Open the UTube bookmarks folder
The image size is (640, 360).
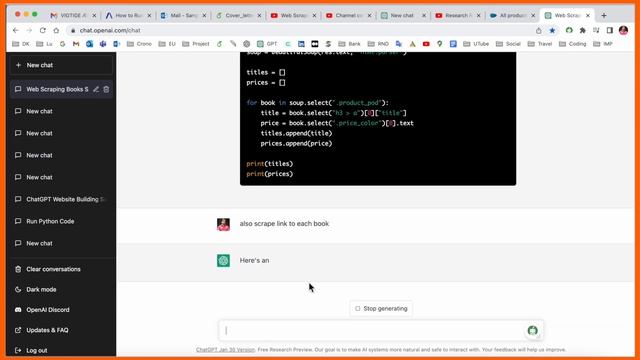pos(476,44)
